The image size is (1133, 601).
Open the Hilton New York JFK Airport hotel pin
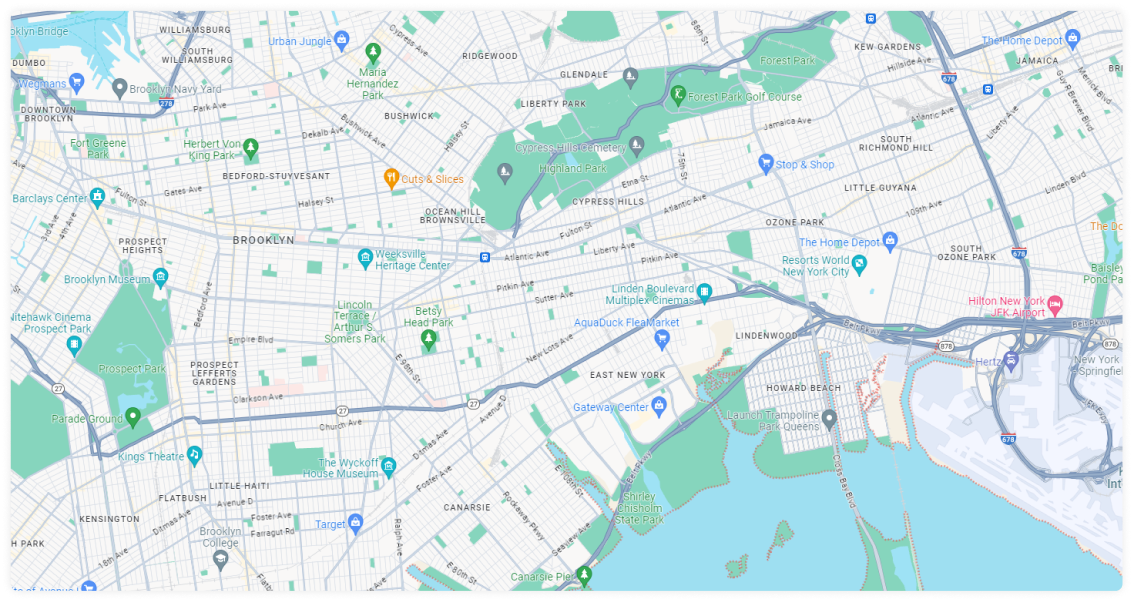(x=1055, y=305)
